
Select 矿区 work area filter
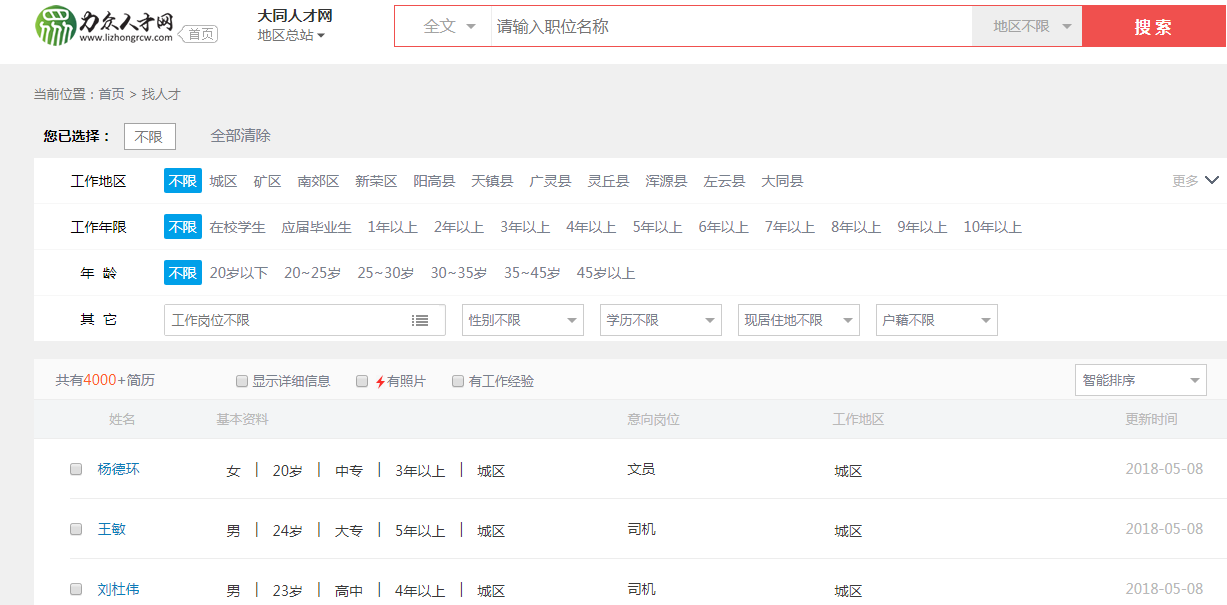pos(267,181)
